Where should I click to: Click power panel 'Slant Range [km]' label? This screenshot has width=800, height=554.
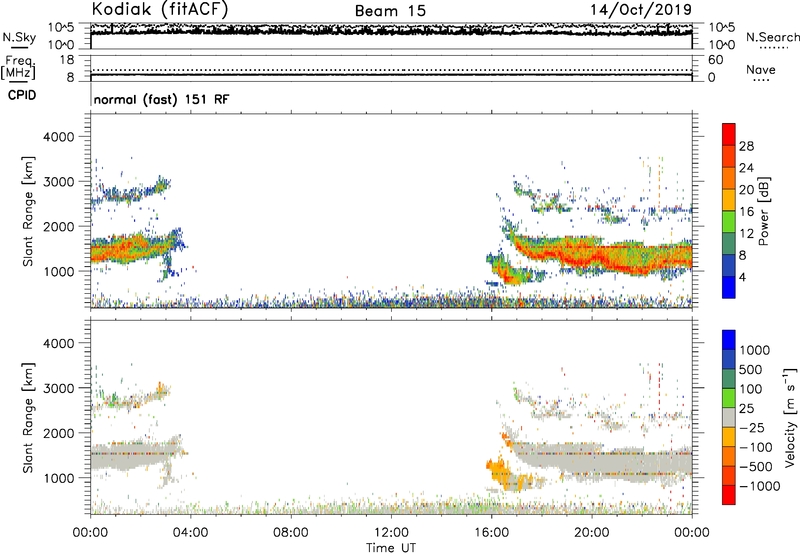click(28, 211)
